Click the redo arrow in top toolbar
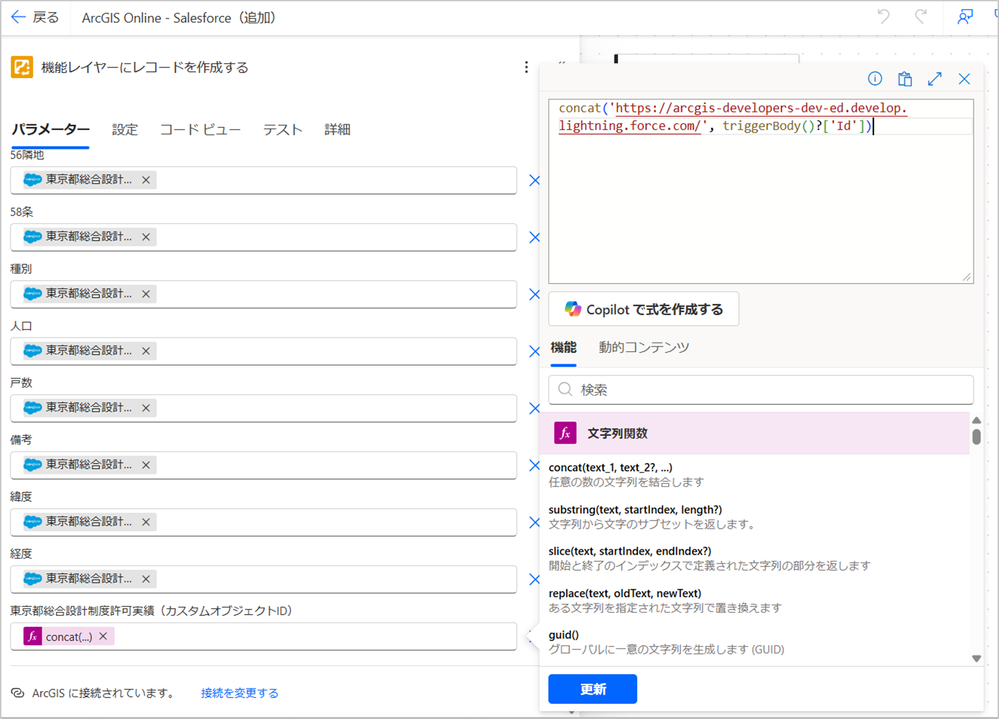Viewport: 999px width, 719px height. [x=920, y=18]
